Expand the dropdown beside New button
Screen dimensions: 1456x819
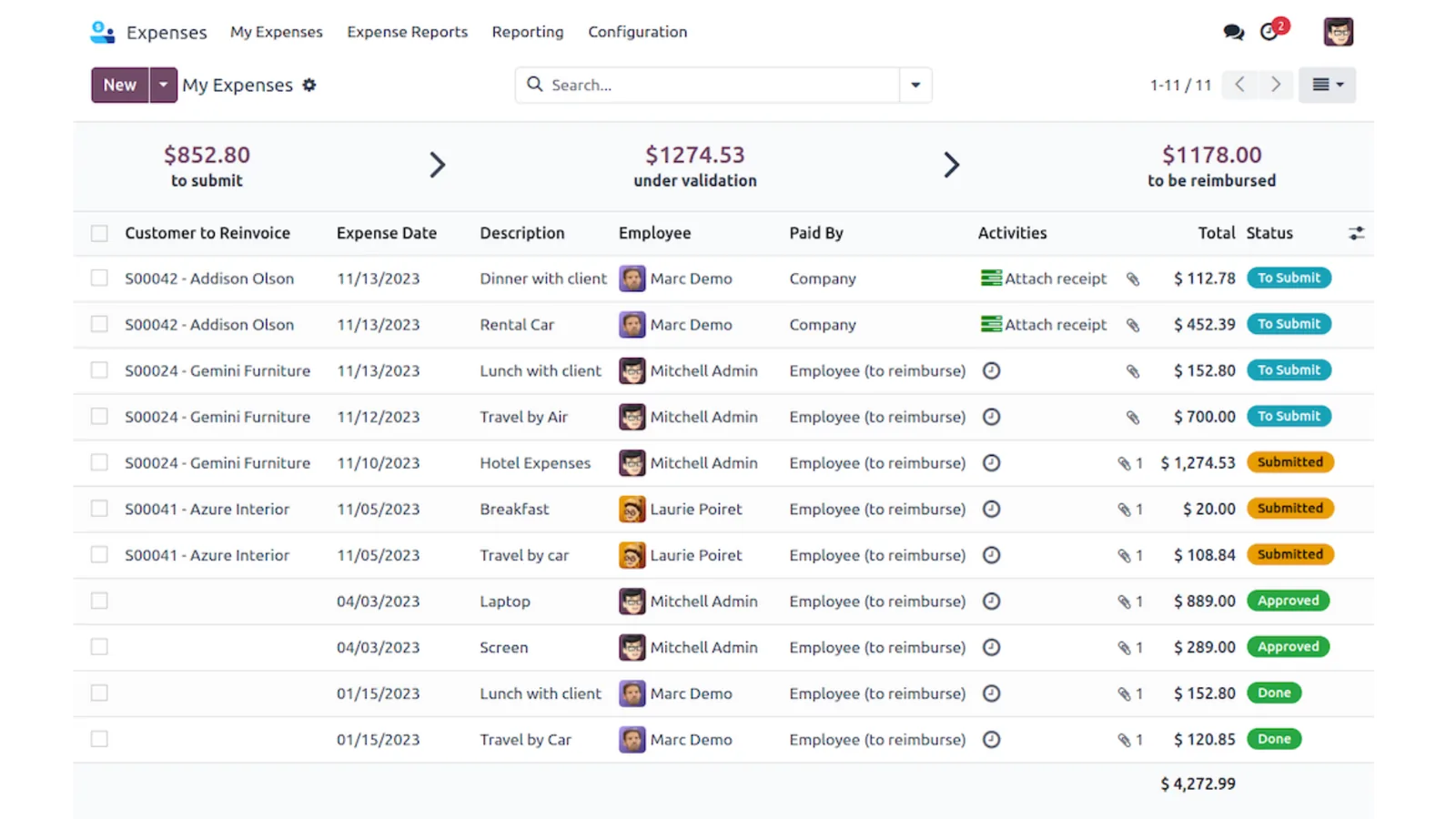[163, 85]
